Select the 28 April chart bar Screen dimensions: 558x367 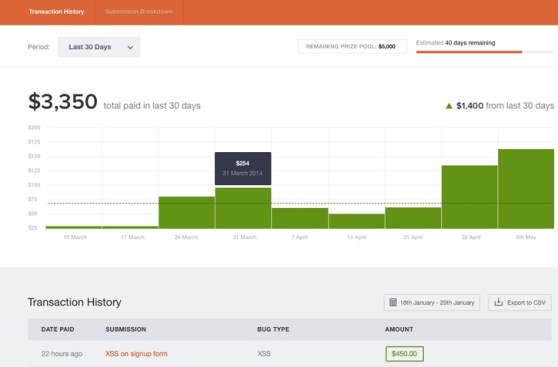point(469,197)
